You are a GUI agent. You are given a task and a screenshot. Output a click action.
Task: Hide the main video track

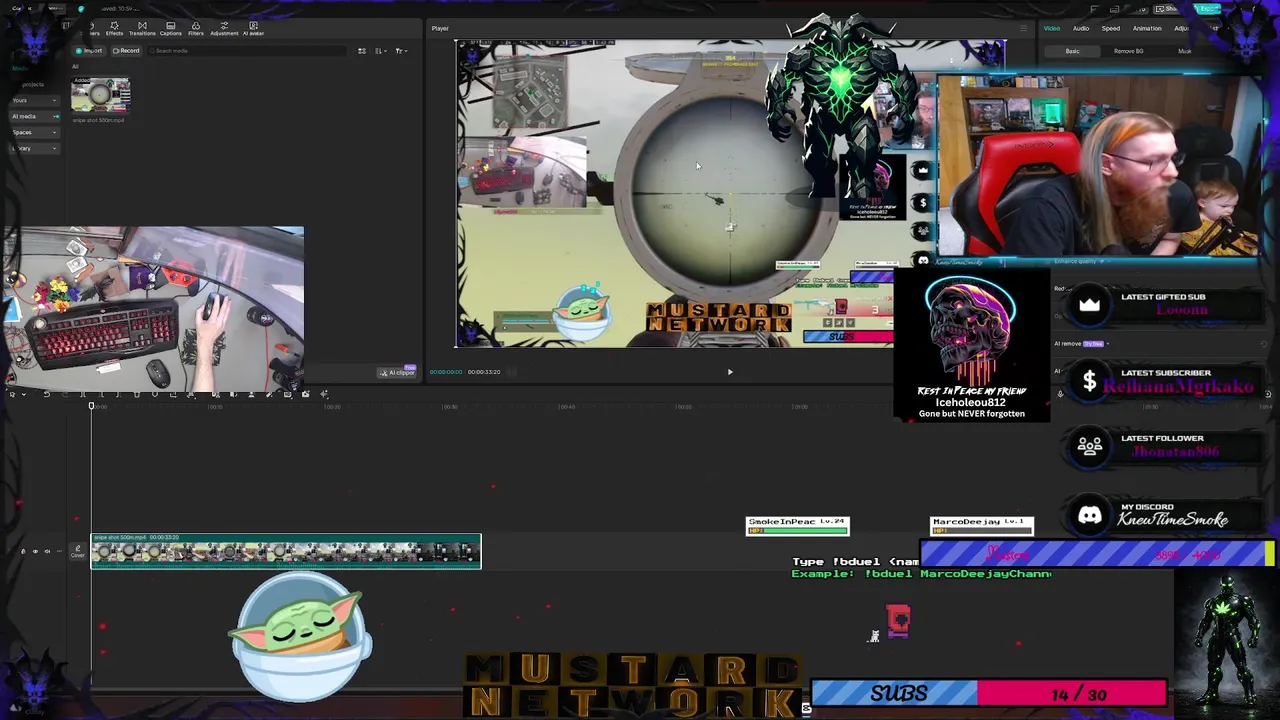[35, 551]
